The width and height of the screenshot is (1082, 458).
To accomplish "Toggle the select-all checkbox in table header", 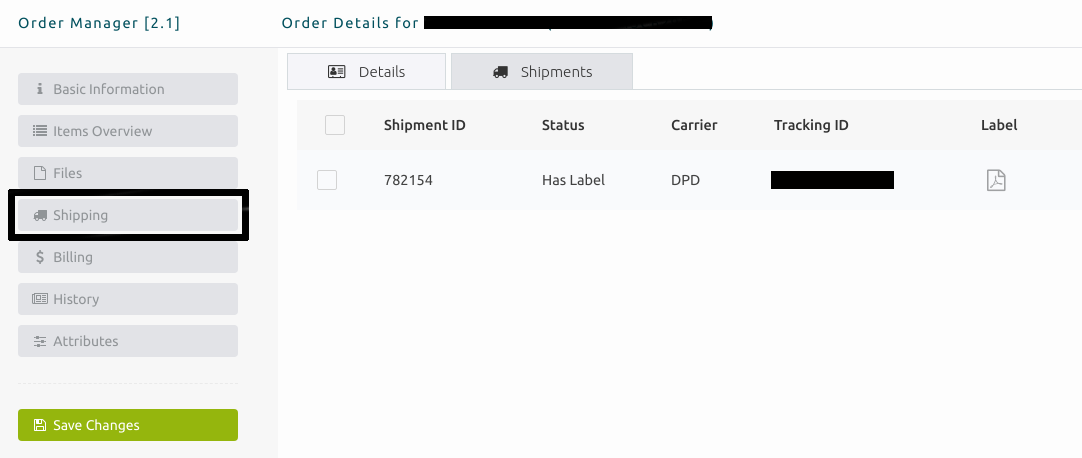I will point(335,125).
